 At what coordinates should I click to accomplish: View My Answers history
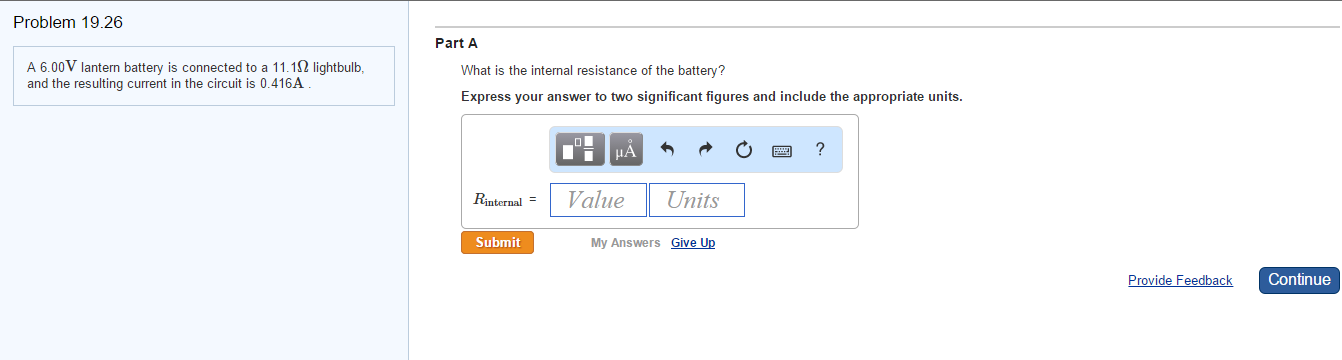click(625, 243)
